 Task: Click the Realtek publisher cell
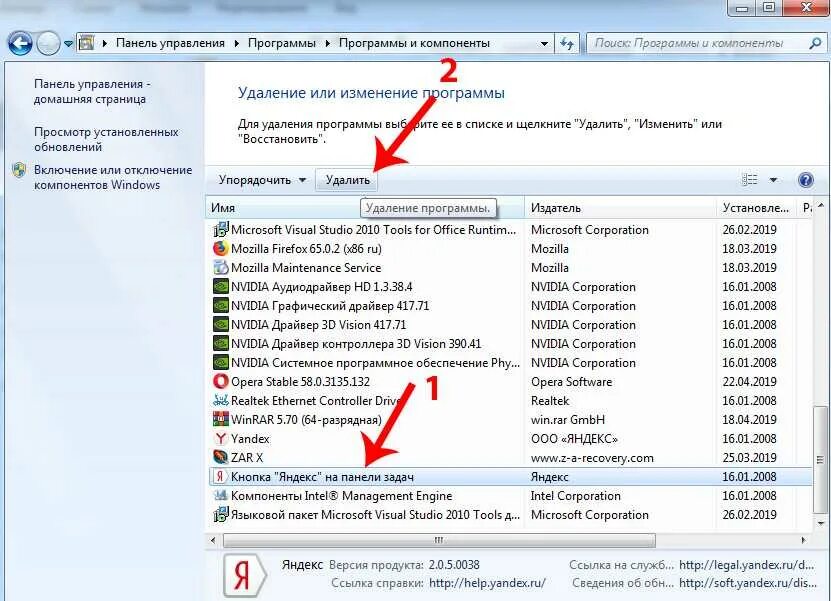(x=550, y=401)
